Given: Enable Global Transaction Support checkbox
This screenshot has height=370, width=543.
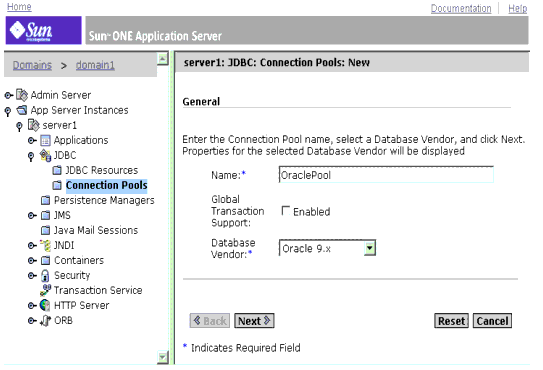Looking at the screenshot, I should 286,211.
